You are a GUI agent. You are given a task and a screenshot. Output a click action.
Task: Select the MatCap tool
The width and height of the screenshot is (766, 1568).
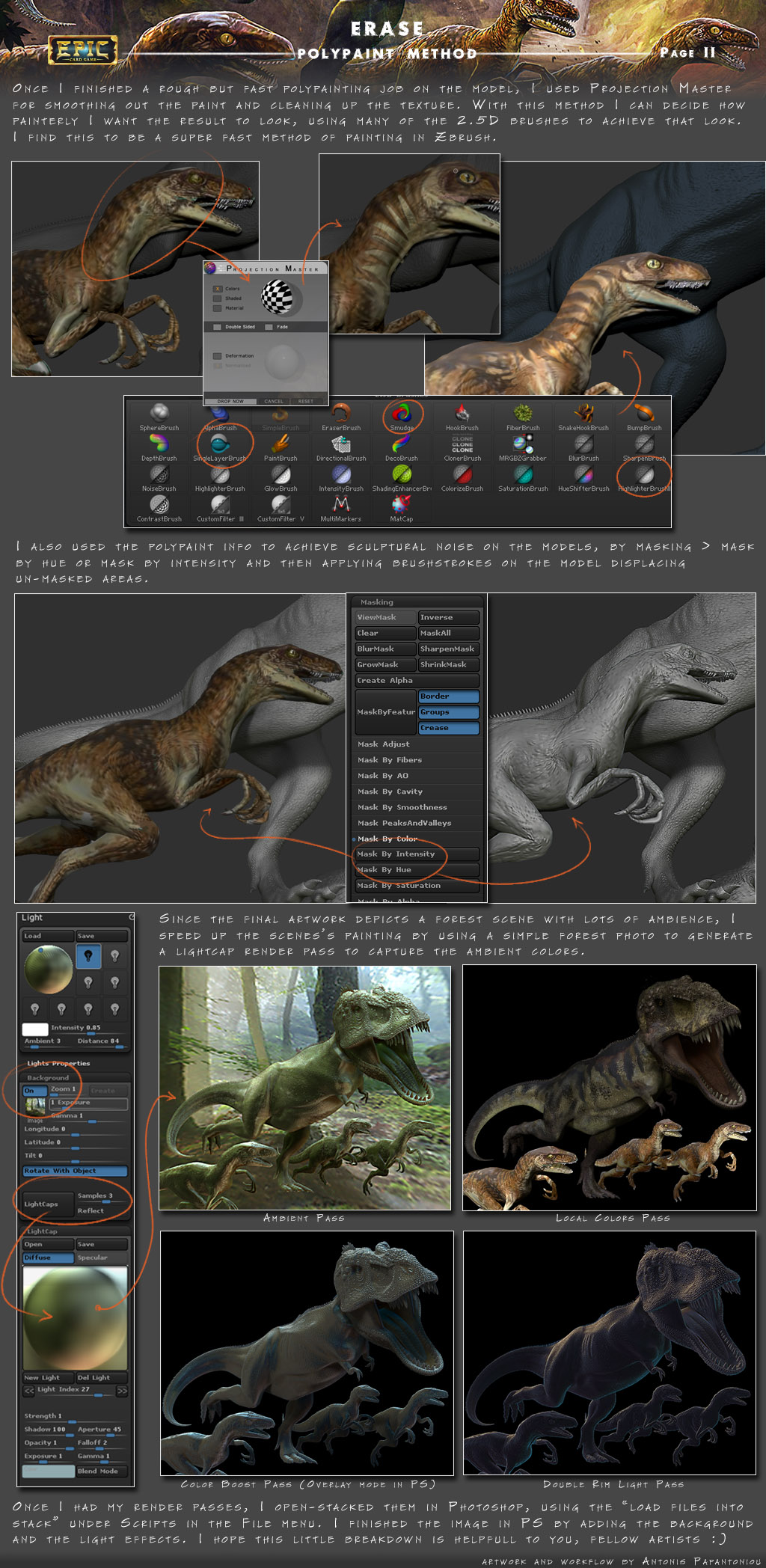402,509
